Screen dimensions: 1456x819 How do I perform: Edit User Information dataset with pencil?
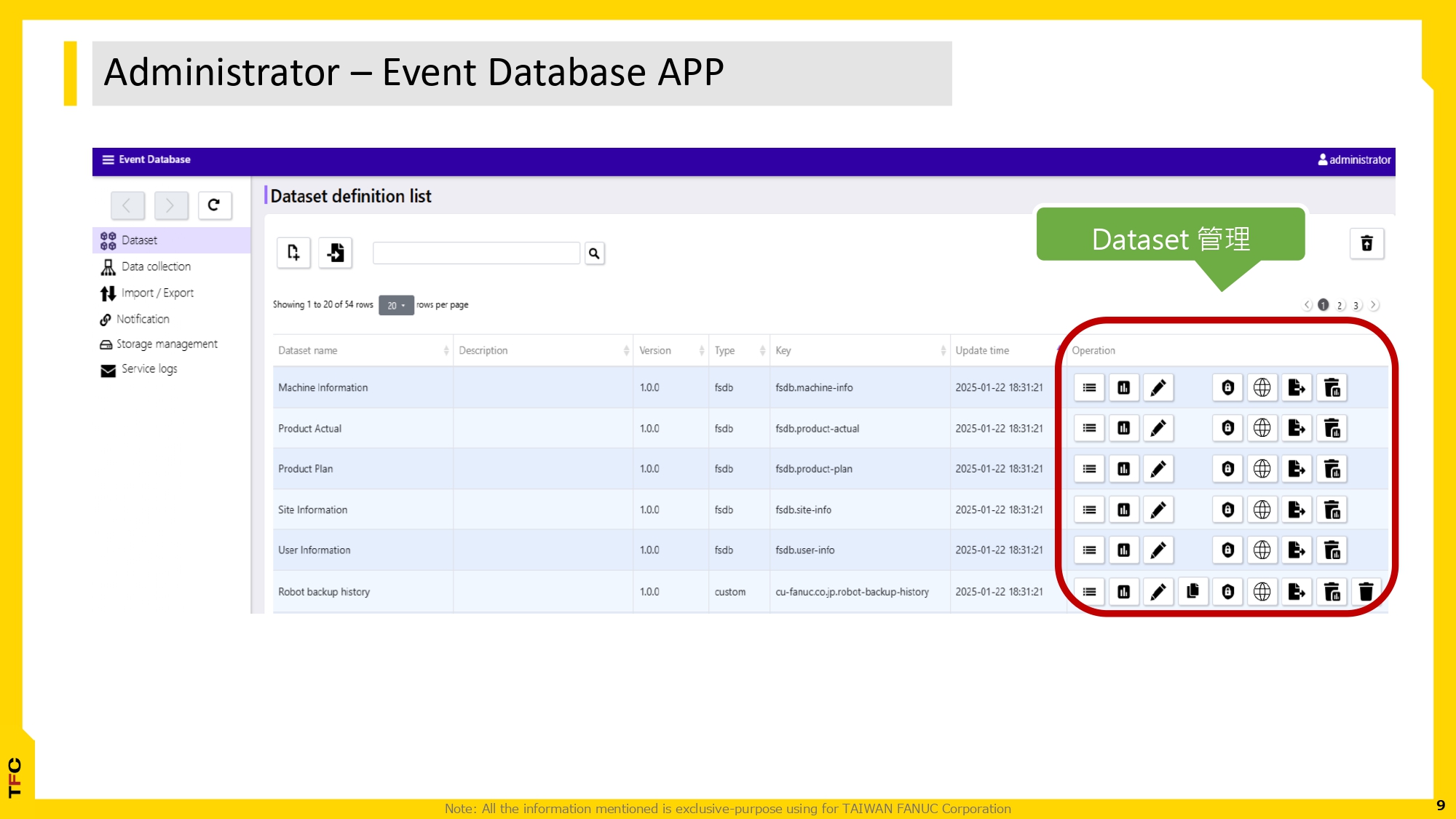click(x=1158, y=550)
